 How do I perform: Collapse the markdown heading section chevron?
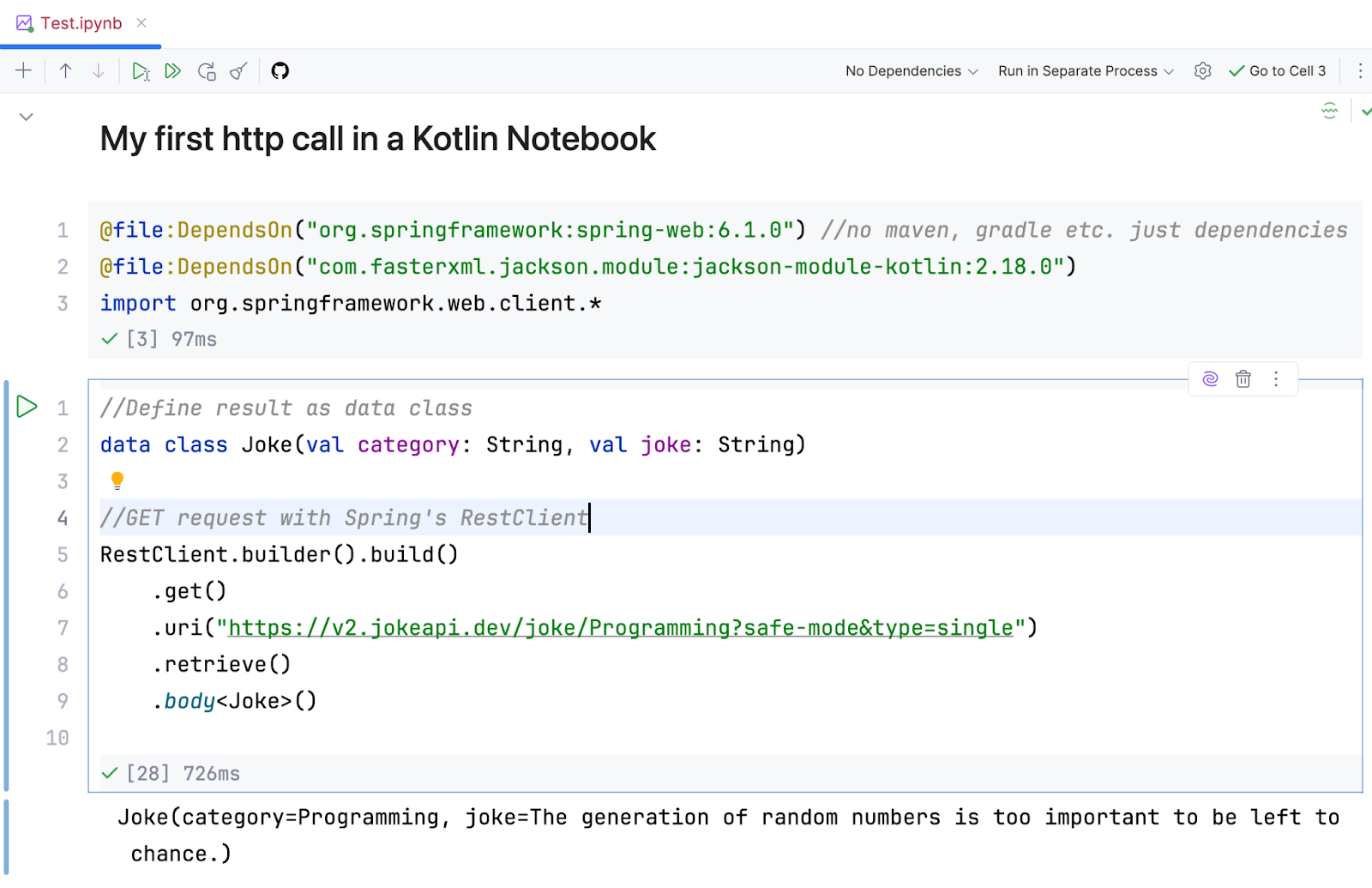point(26,117)
